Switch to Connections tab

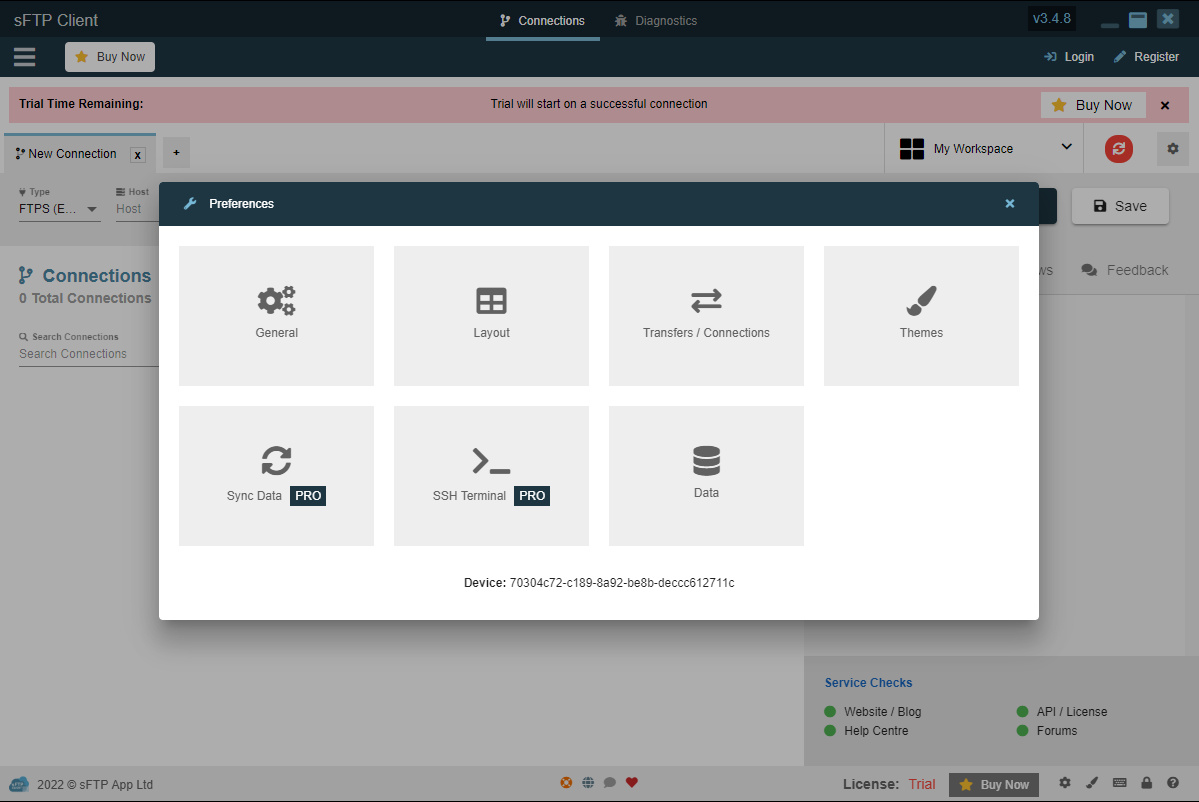click(x=542, y=21)
